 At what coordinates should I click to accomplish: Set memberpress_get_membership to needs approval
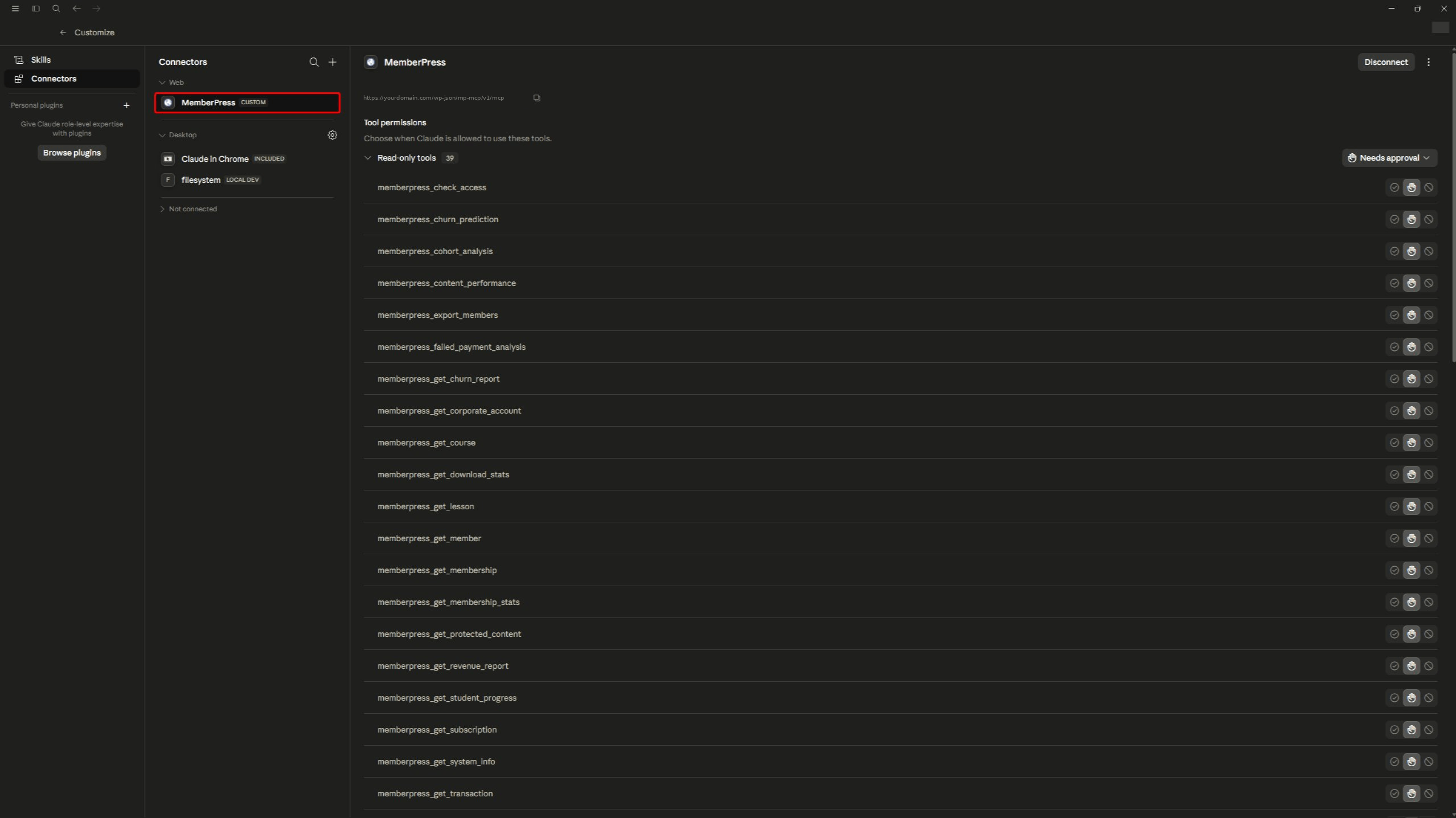[x=1411, y=570]
